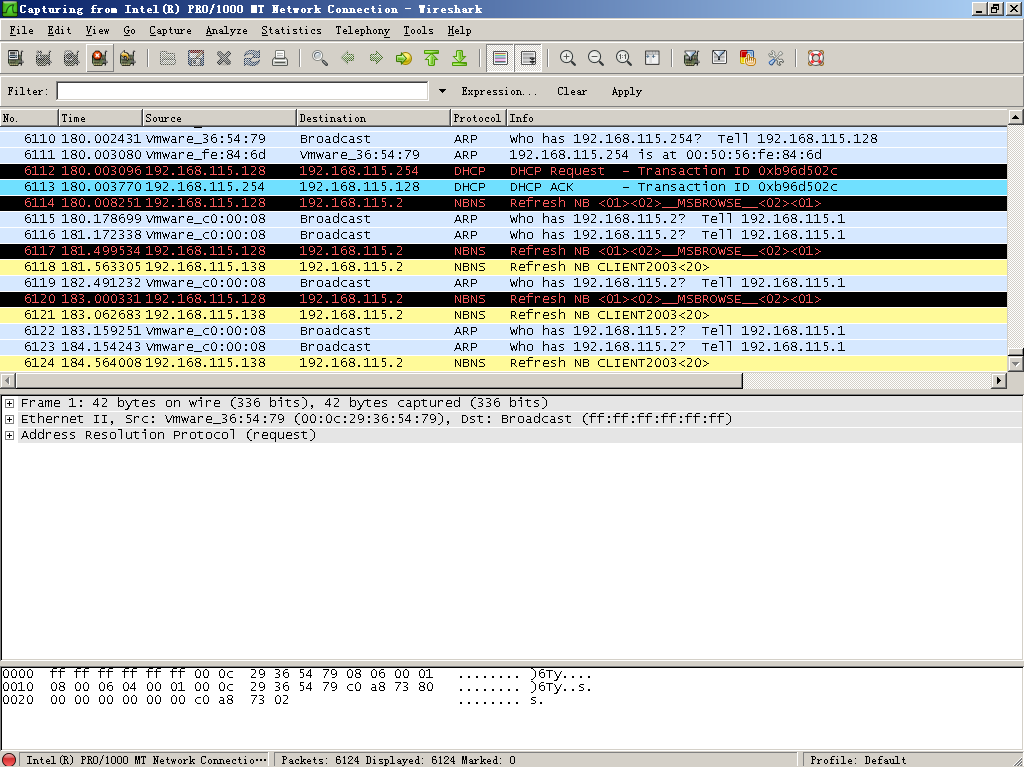Zoom in on packet text

568,58
